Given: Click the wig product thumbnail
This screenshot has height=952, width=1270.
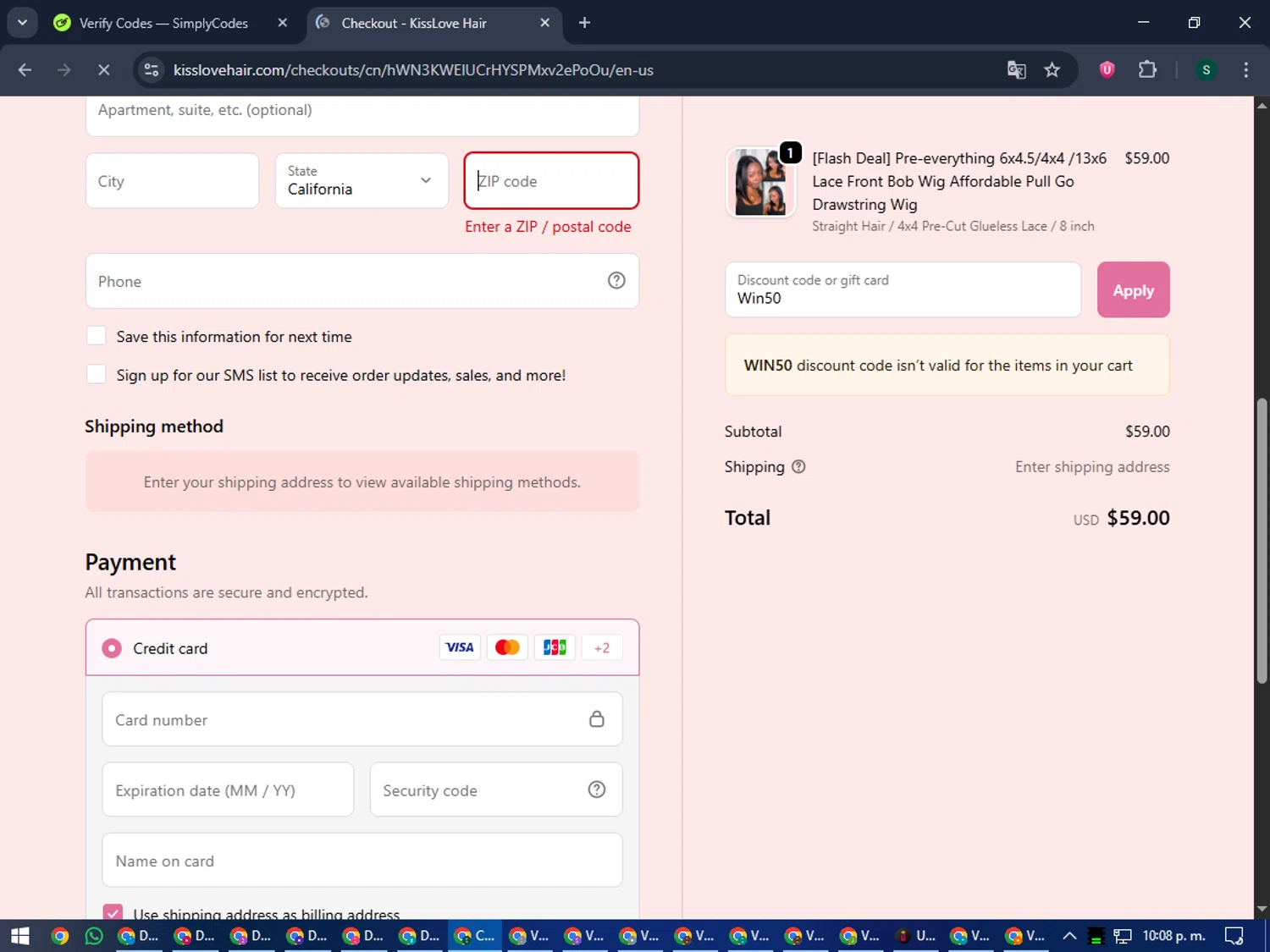Looking at the screenshot, I should tap(760, 181).
